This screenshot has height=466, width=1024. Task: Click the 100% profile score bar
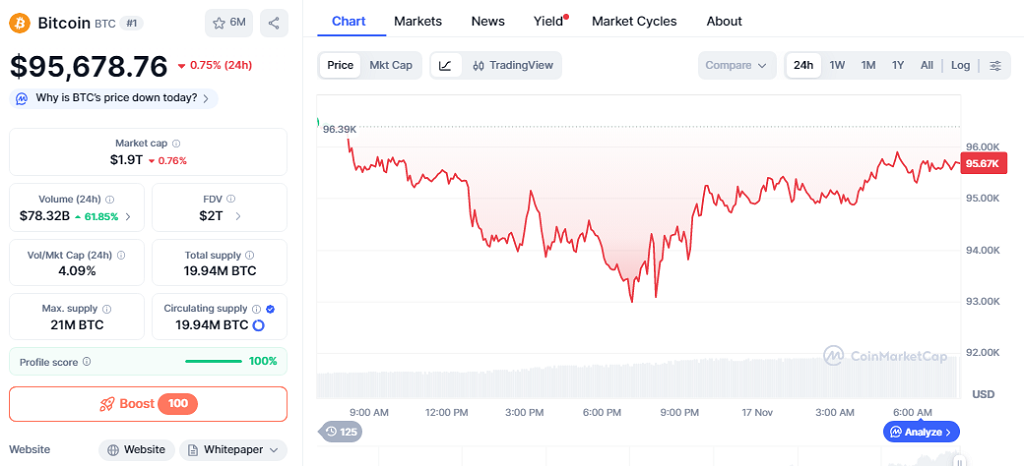coord(214,362)
